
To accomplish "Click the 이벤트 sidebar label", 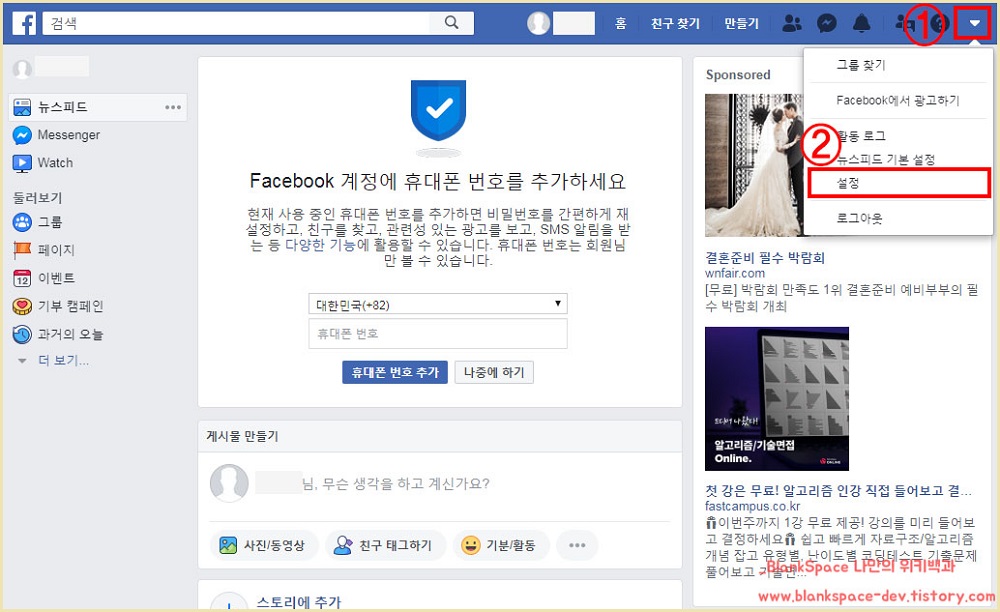I will pyautogui.click(x=56, y=278).
